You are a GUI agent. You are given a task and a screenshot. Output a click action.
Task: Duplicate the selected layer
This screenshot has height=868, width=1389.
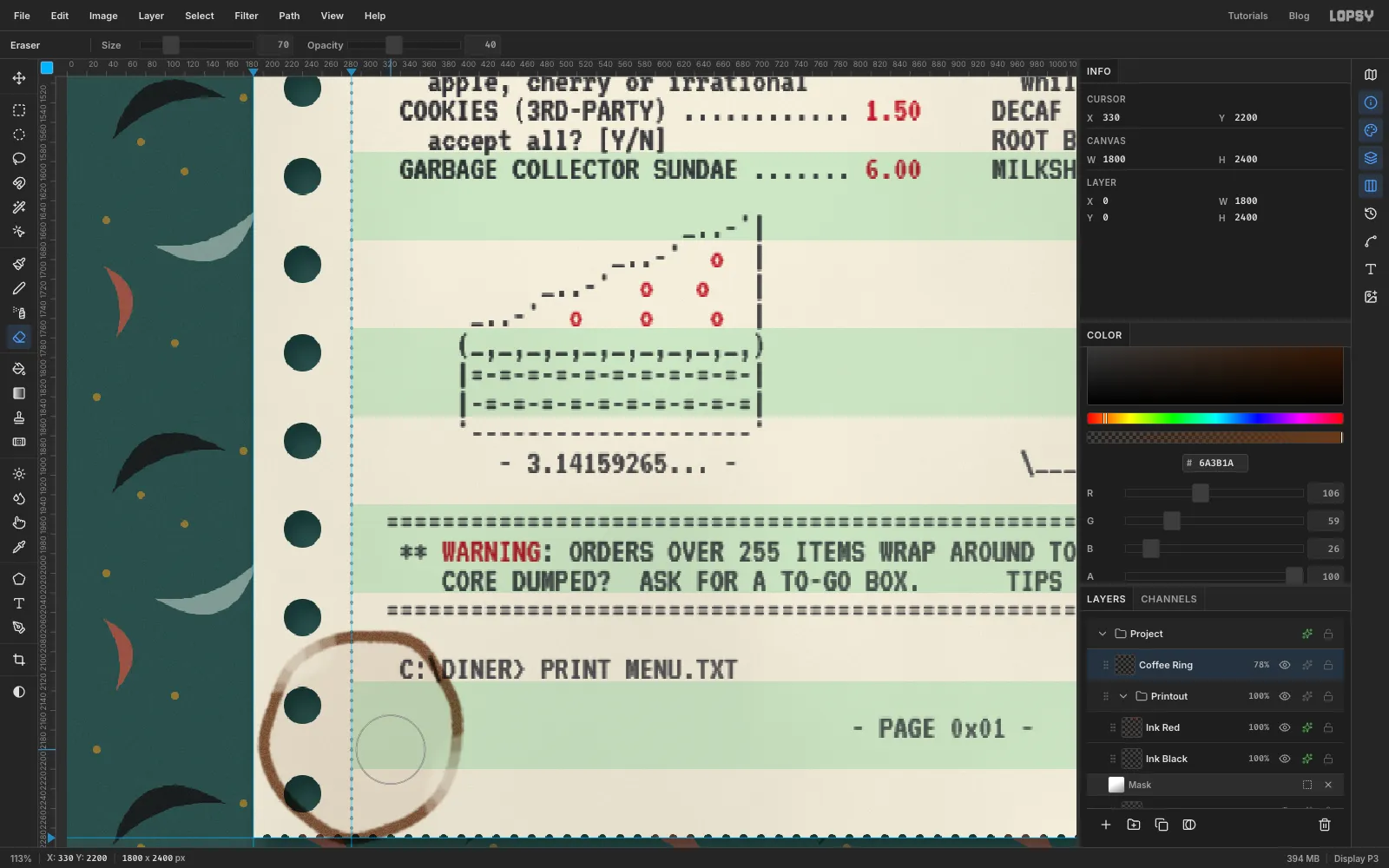tap(1162, 825)
